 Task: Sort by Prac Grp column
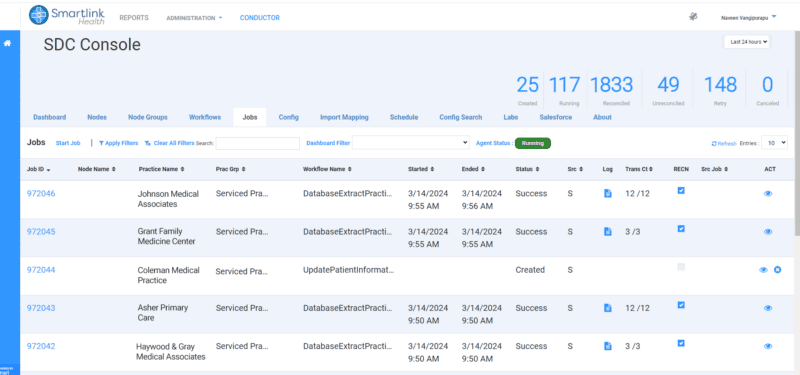point(230,169)
